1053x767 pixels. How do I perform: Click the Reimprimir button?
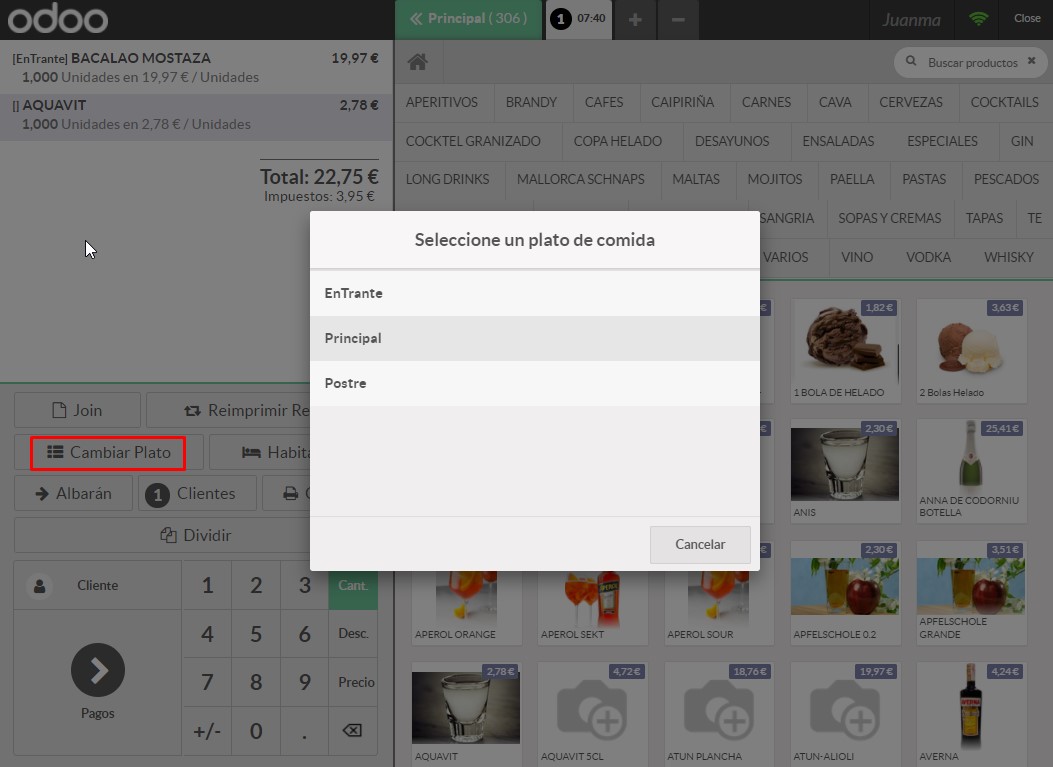(x=228, y=410)
